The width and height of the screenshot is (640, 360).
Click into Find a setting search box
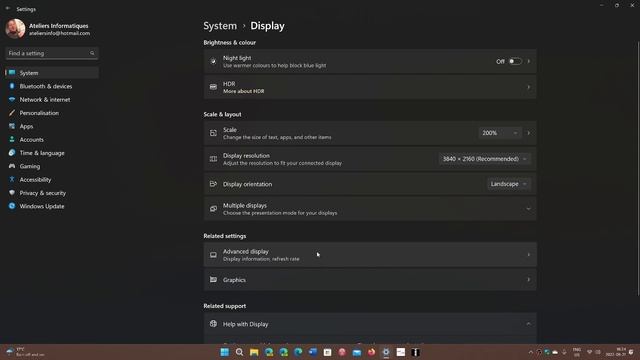tap(51, 53)
